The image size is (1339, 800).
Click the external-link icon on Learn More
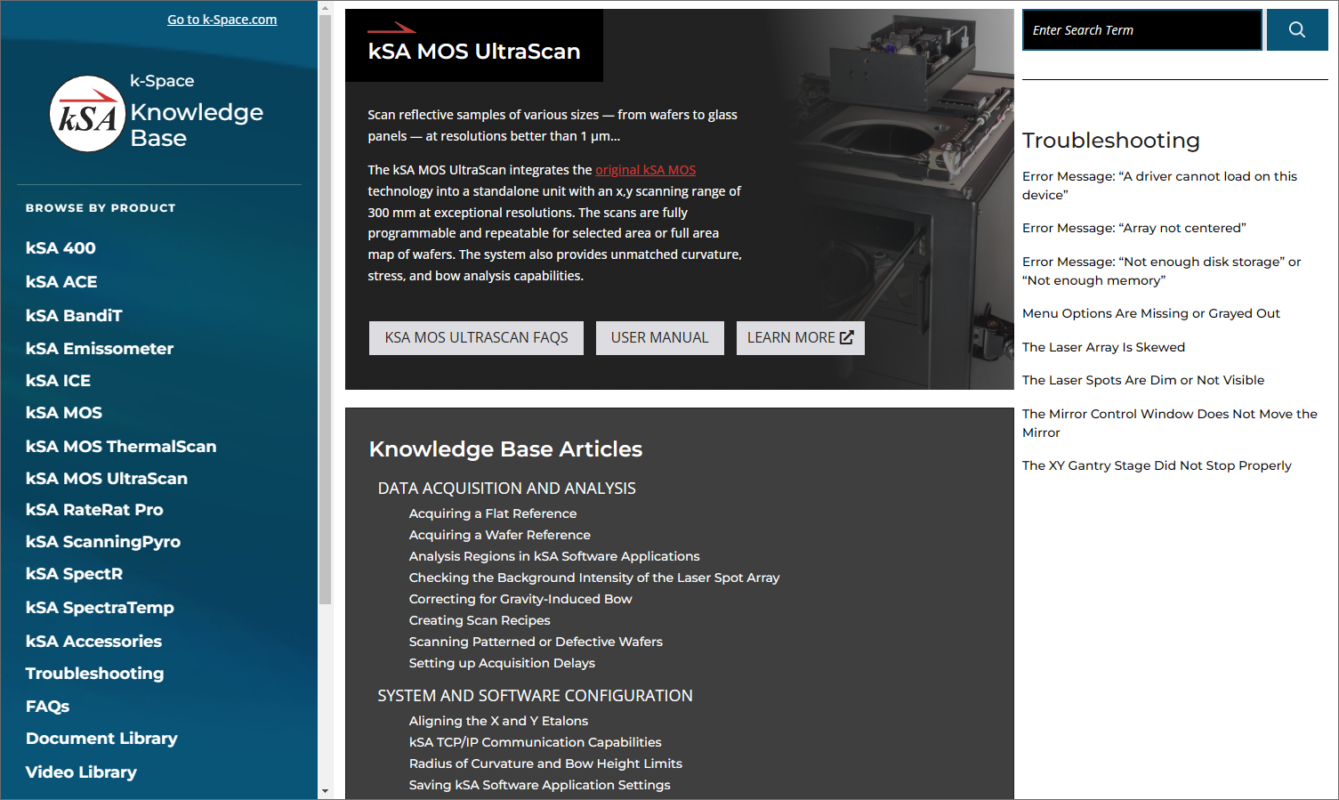tap(847, 337)
